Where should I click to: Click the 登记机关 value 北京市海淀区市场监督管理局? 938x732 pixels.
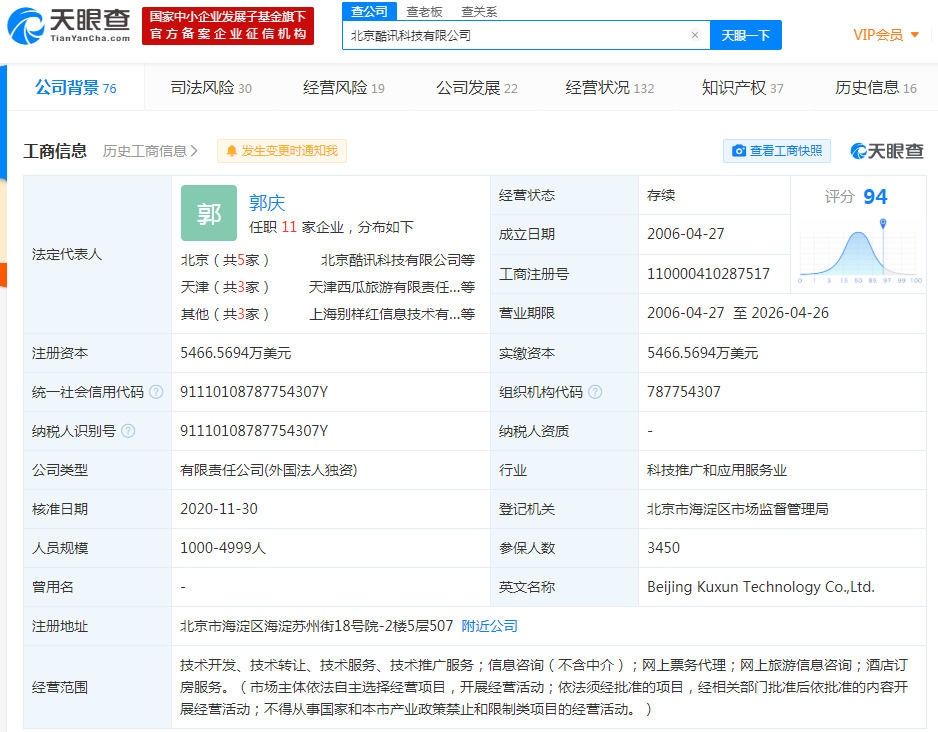[x=738, y=509]
